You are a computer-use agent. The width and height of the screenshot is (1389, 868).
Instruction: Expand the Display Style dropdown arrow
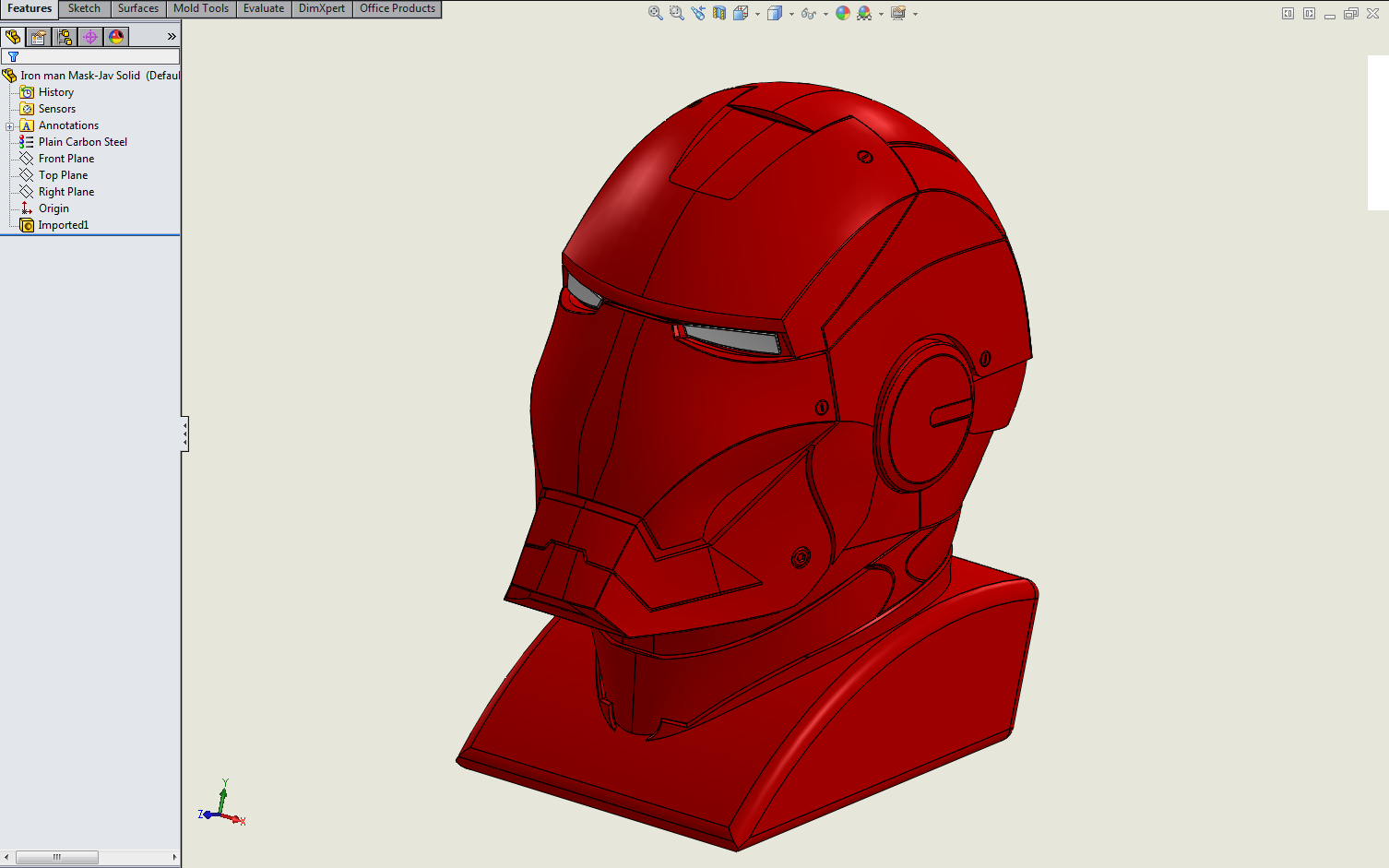[791, 14]
